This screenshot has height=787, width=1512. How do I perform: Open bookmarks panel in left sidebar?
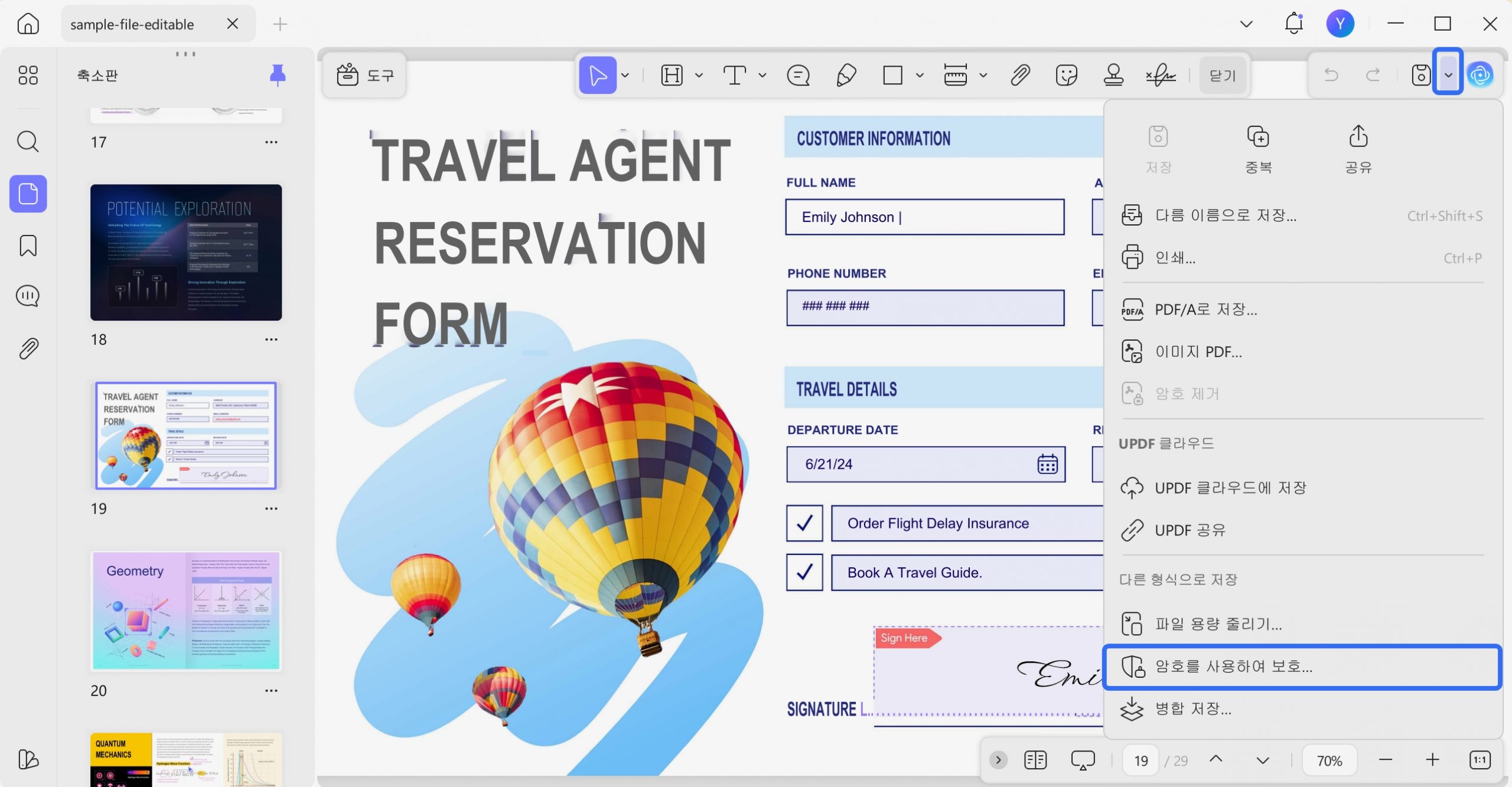point(28,246)
